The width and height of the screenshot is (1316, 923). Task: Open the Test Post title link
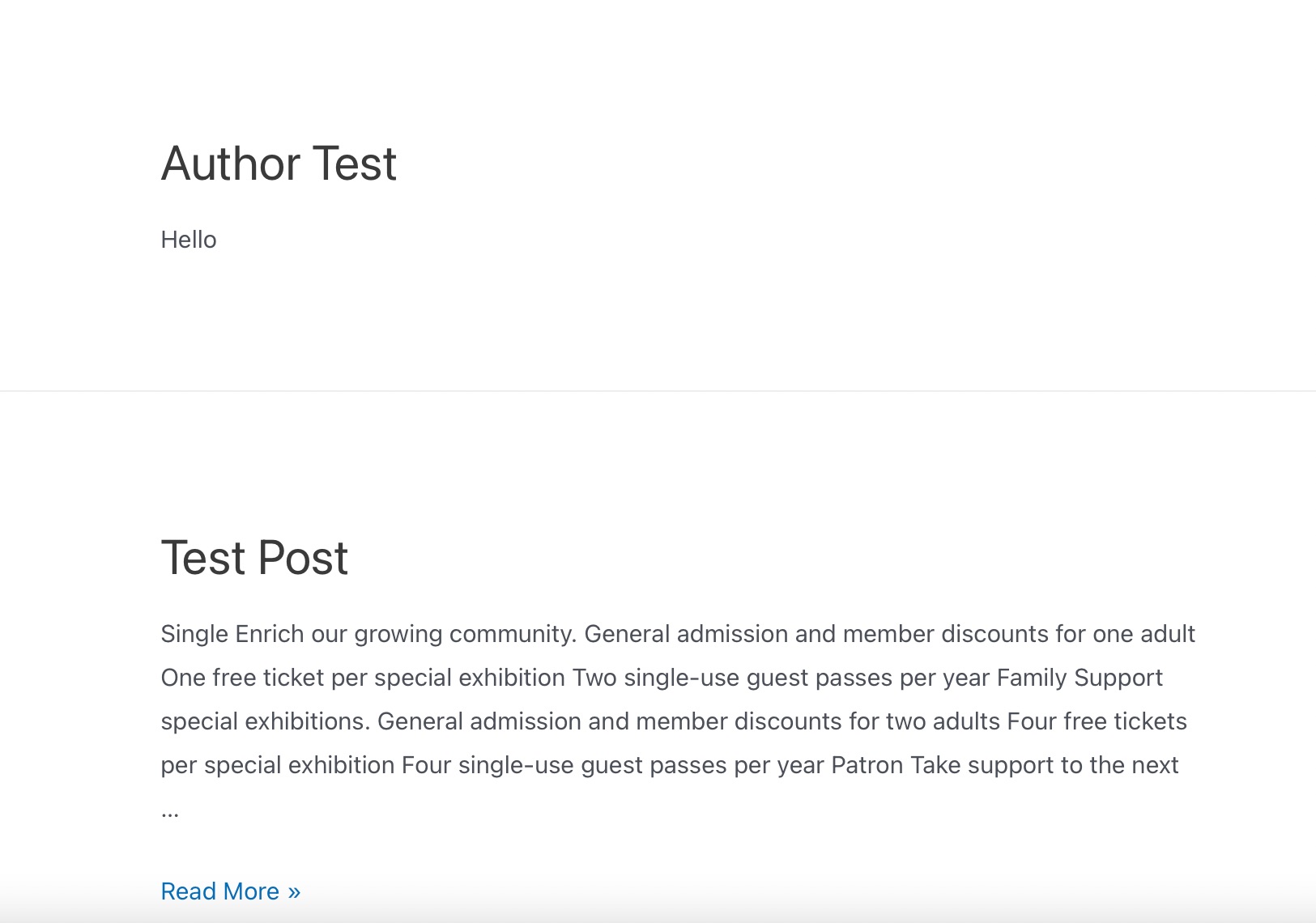(254, 558)
